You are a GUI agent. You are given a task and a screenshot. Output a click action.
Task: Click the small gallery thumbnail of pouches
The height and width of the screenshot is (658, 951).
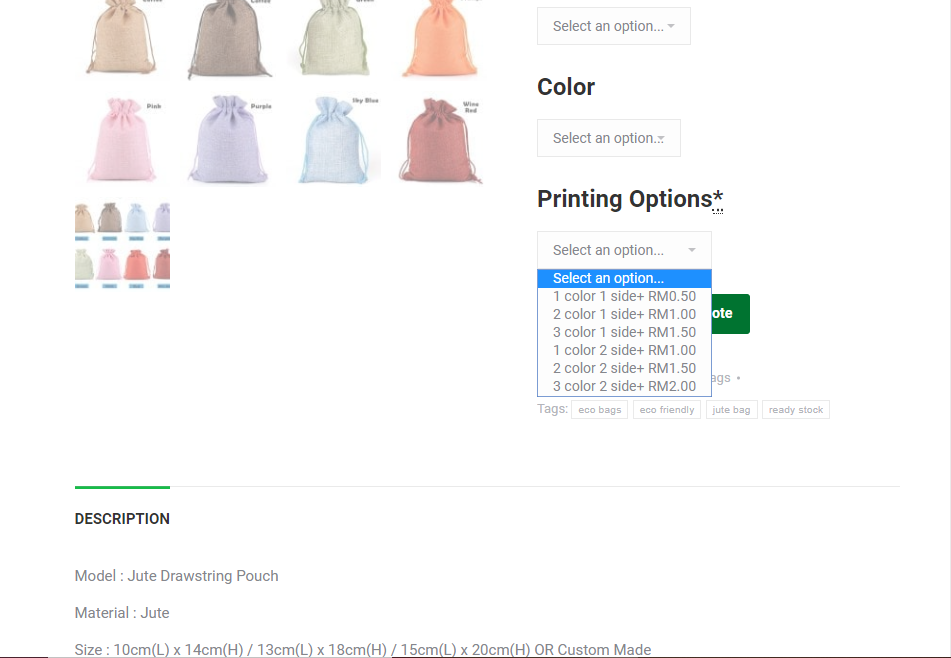tap(122, 245)
